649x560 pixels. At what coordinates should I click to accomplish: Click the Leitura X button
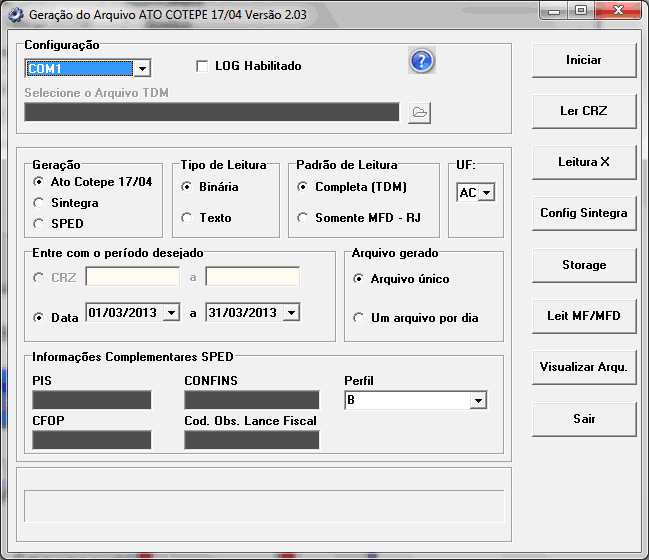[x=583, y=162]
